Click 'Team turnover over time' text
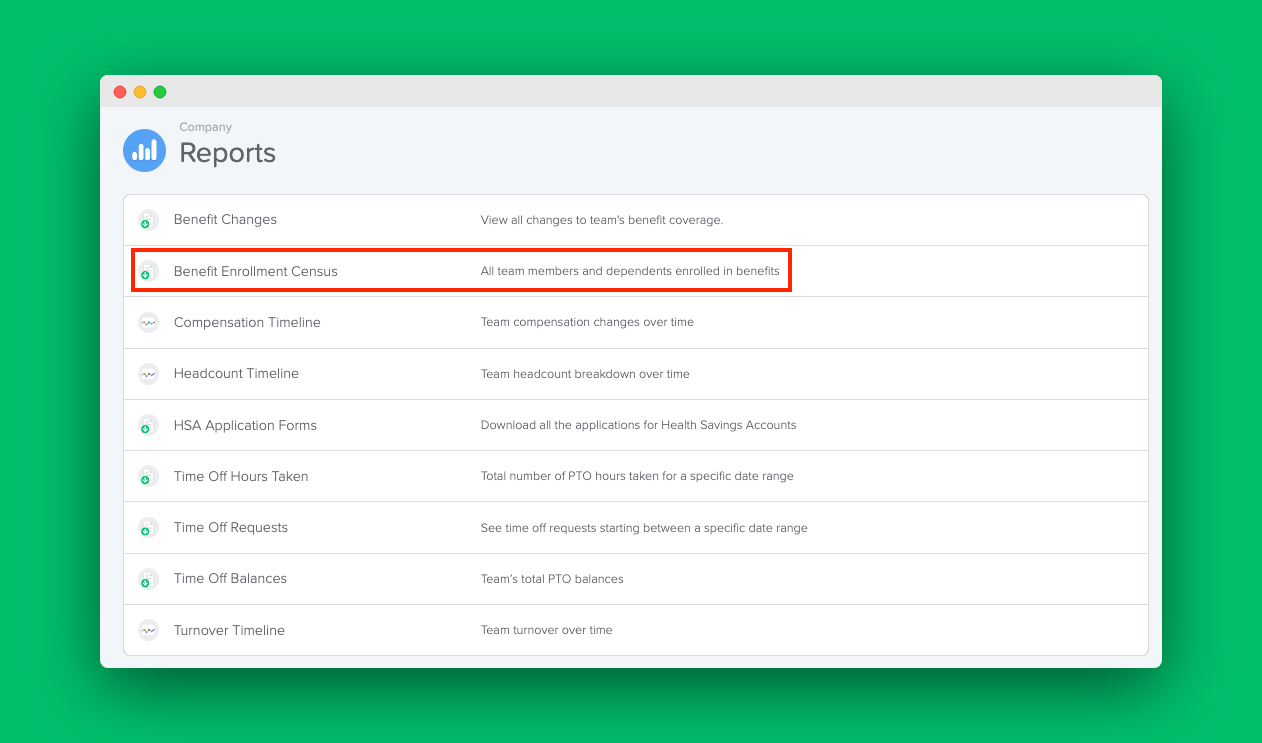Screen dimensions: 1262x743 pyautogui.click(x=547, y=630)
